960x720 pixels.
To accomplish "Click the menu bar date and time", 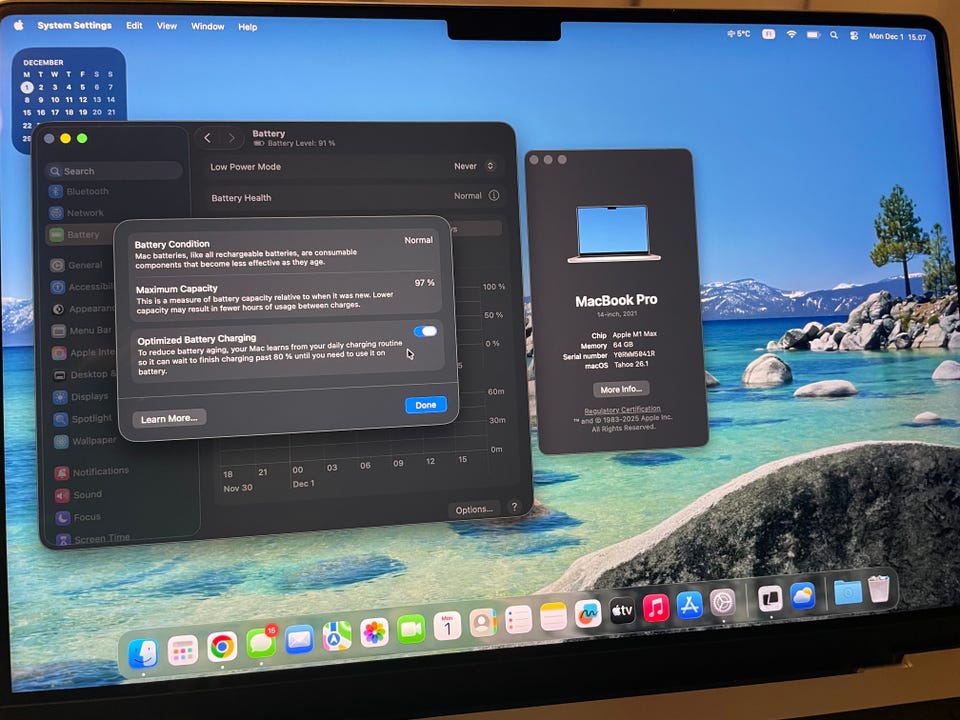I will (x=897, y=37).
